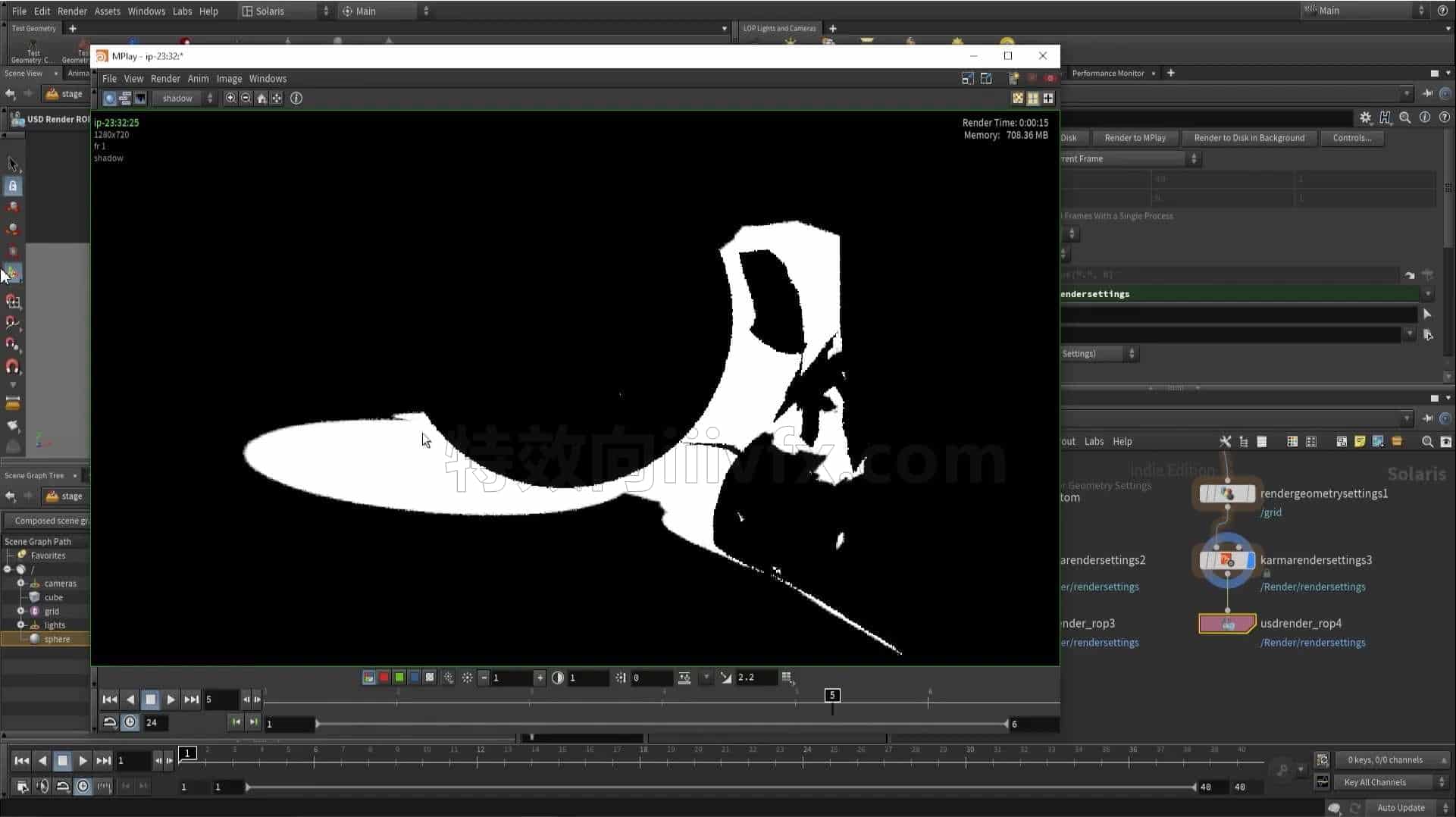
Task: Select the rendergeometrysettings1 node
Action: pyautogui.click(x=1227, y=494)
